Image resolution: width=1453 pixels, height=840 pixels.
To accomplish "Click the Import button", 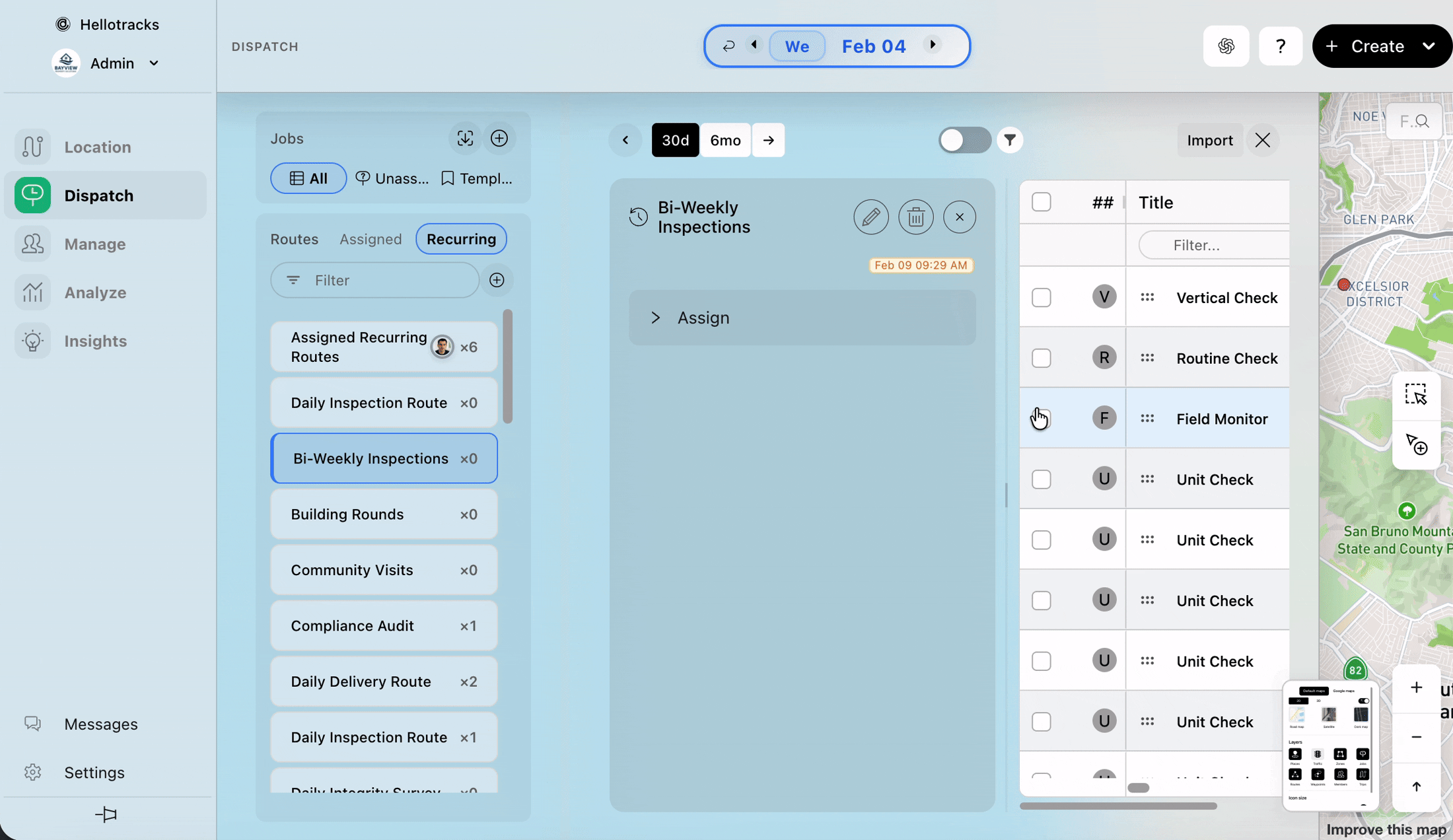I will [1209, 140].
